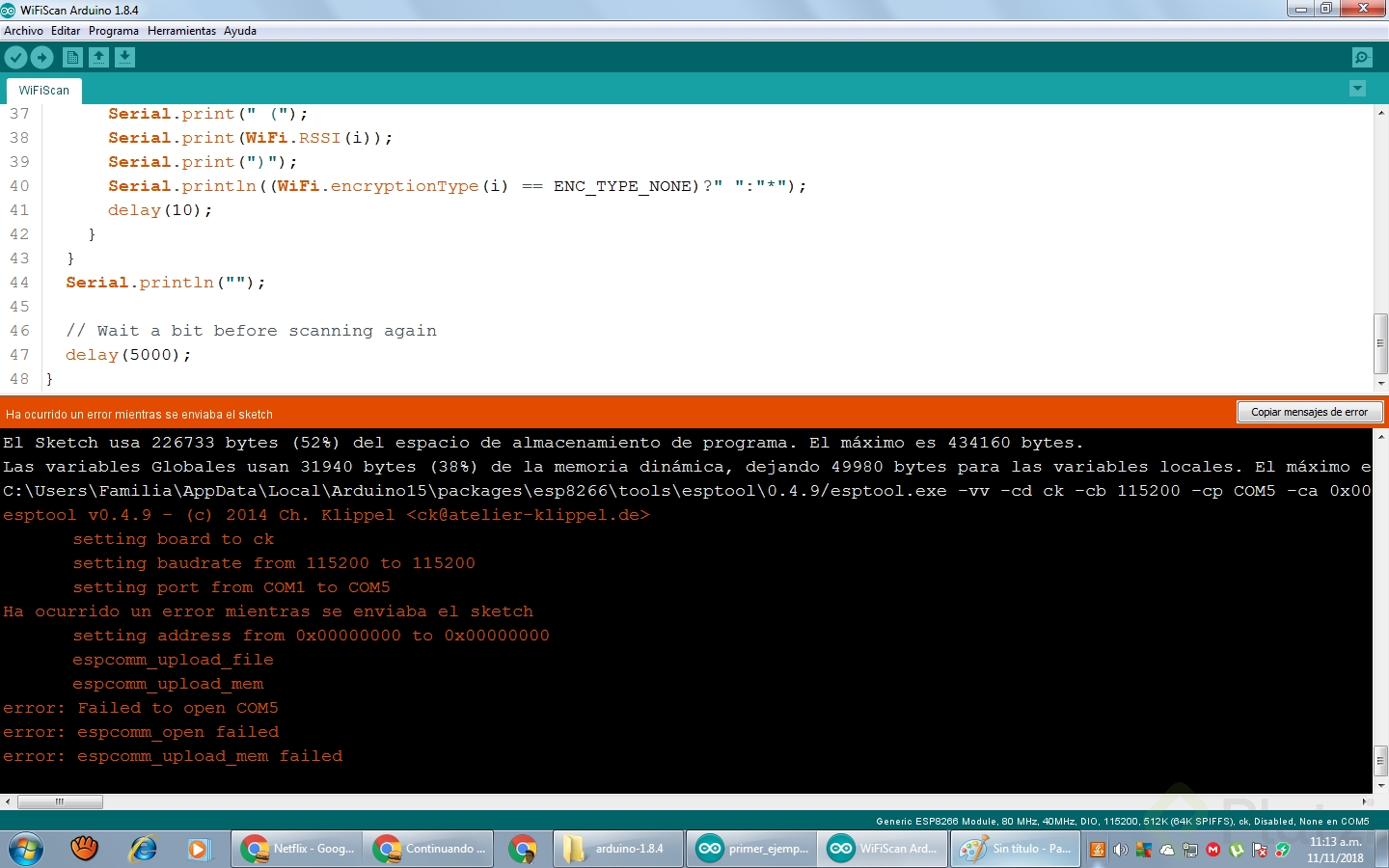Click console line 'error: Failed to open COM5'
The height and width of the screenshot is (868, 1389).
[x=141, y=708]
